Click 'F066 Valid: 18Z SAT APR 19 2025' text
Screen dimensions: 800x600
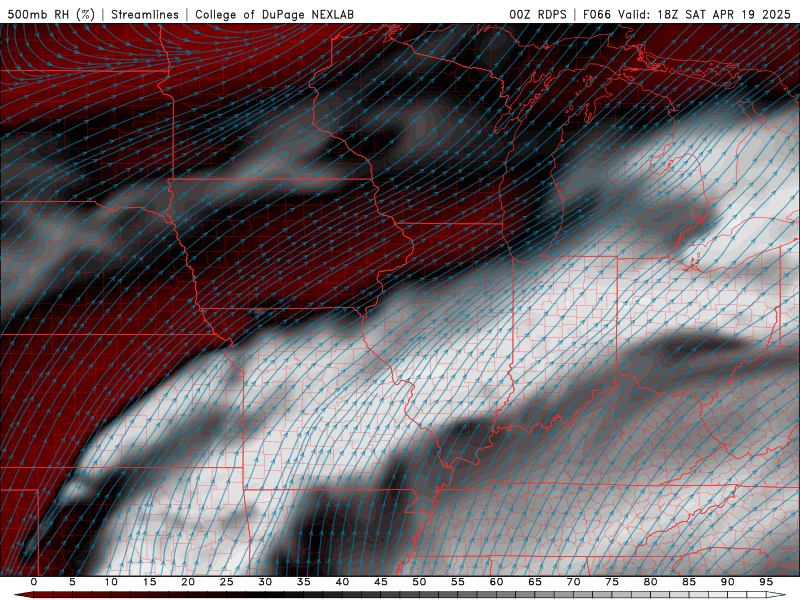click(689, 14)
